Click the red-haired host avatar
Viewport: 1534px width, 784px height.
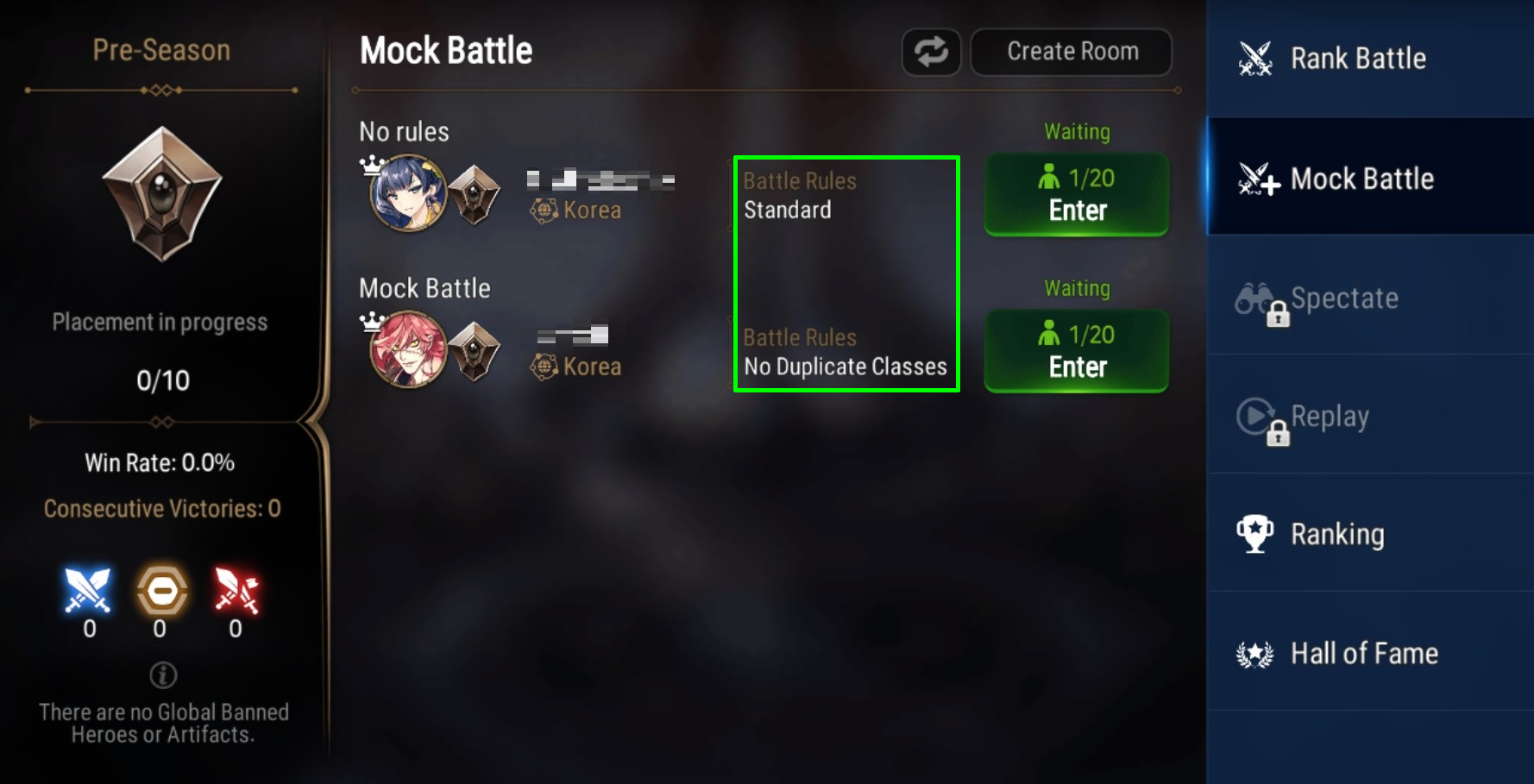407,349
